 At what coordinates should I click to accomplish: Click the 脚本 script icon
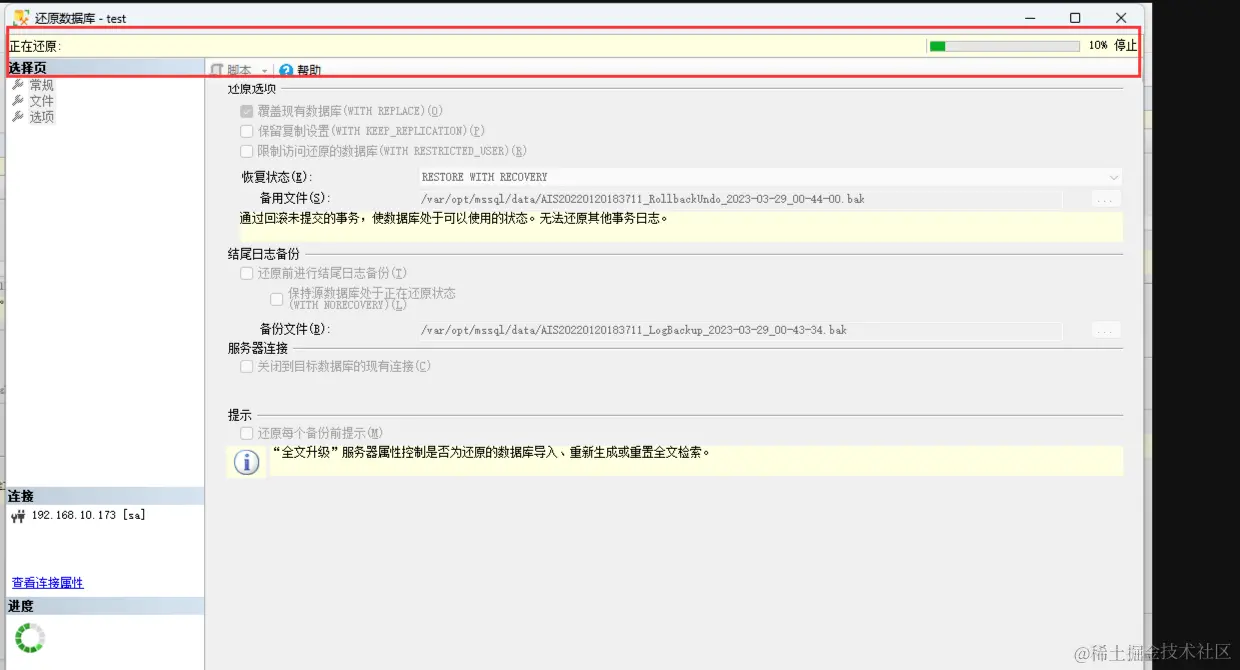(x=216, y=70)
